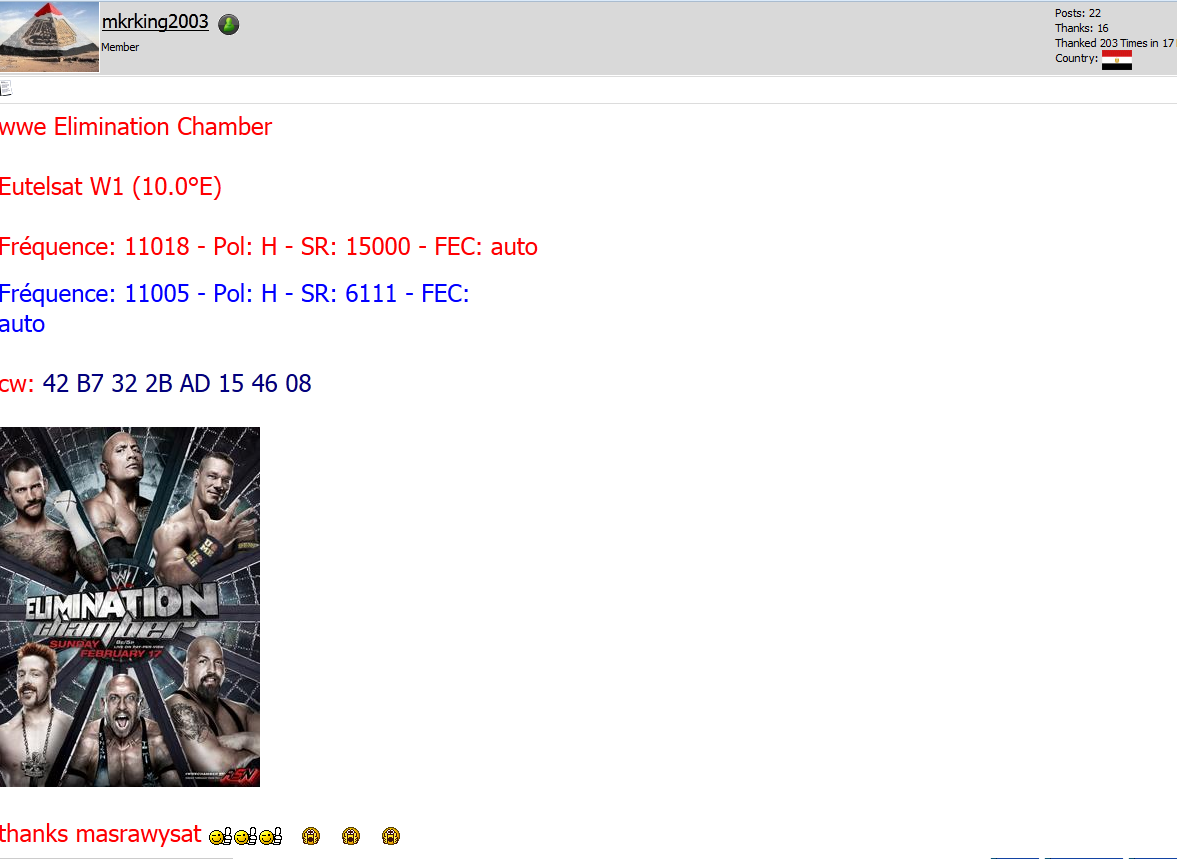The width and height of the screenshot is (1177, 859).
Task: Open the Elimination Chamber poster image
Action: click(130, 607)
